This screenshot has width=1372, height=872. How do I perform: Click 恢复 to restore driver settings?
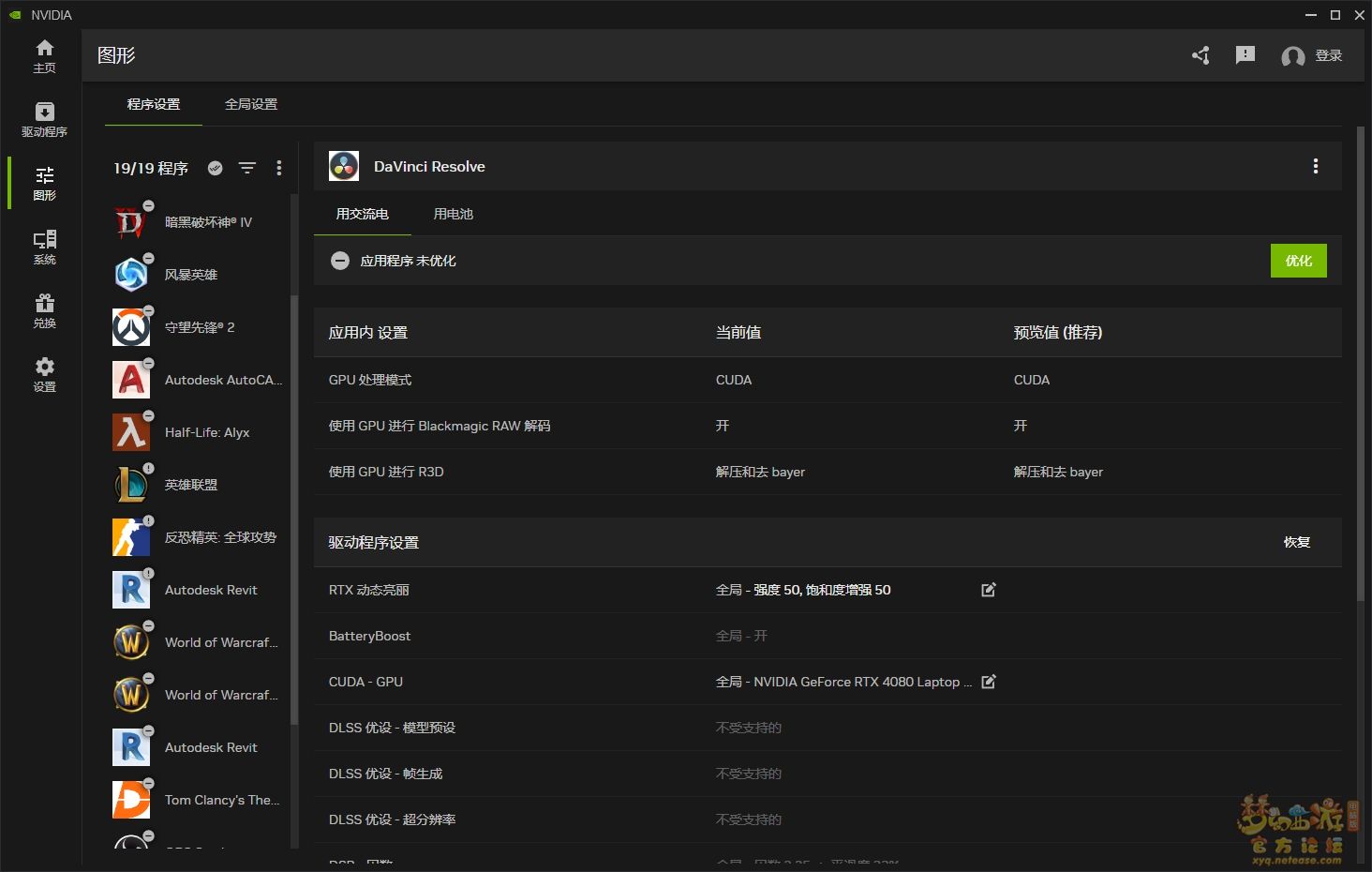1297,542
